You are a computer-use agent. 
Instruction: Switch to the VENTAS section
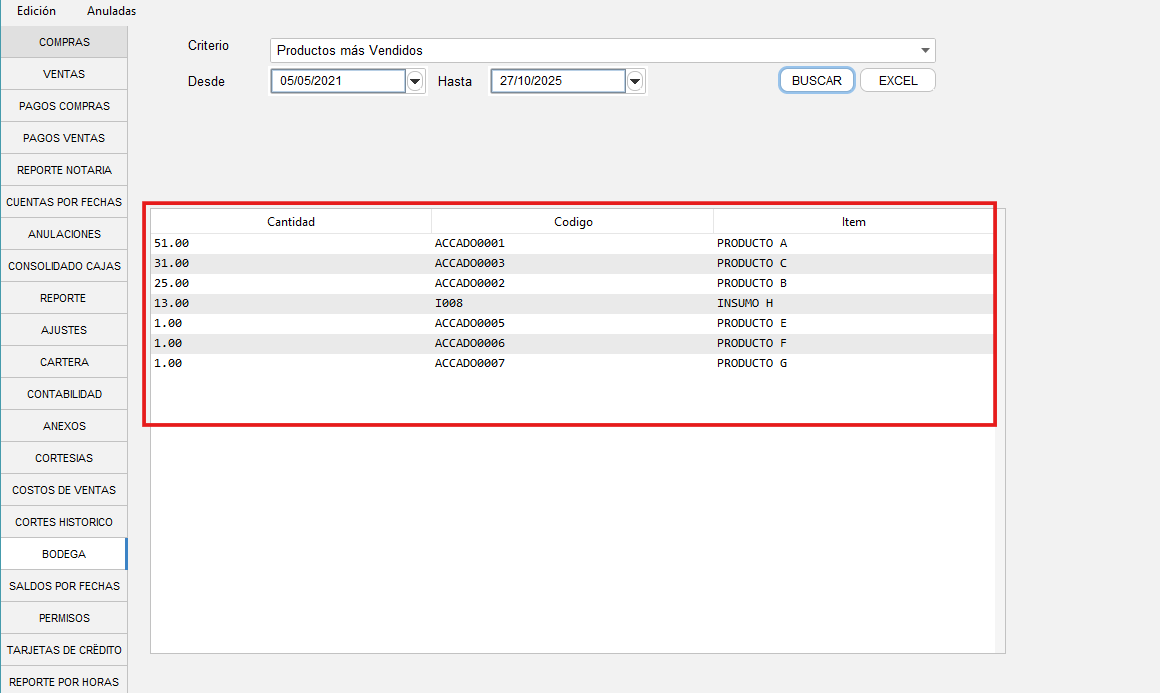tap(64, 74)
